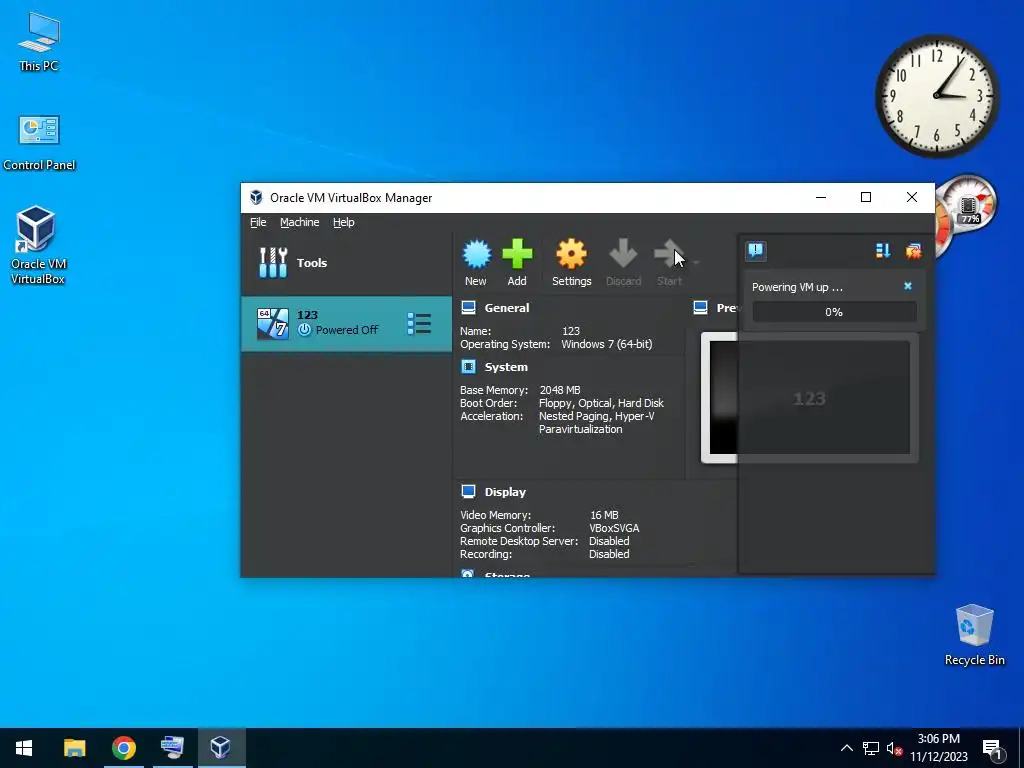Open the Control Panel desktop icon
1024x768 pixels.
point(39,142)
